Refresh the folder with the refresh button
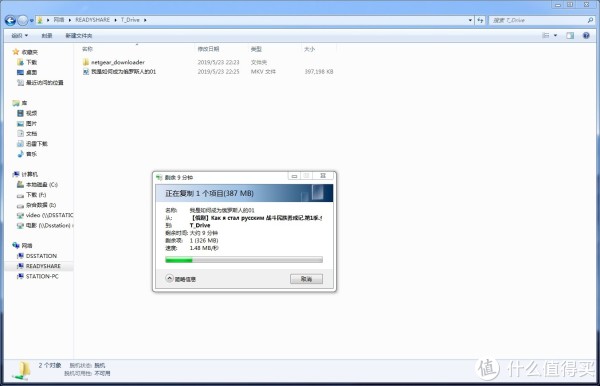600x386 pixels. click(480, 20)
